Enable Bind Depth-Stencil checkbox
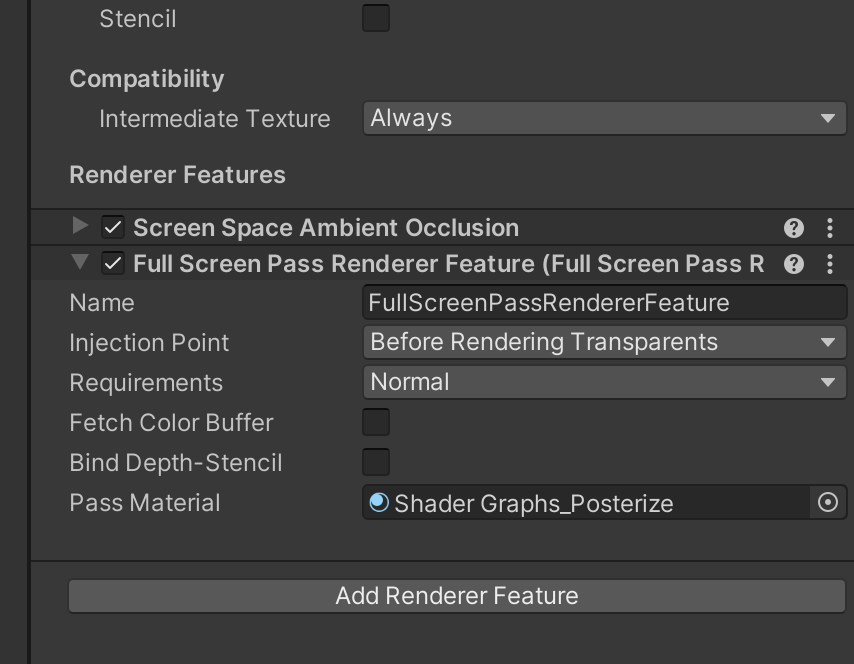Viewport: 854px width, 664px height. [376, 462]
